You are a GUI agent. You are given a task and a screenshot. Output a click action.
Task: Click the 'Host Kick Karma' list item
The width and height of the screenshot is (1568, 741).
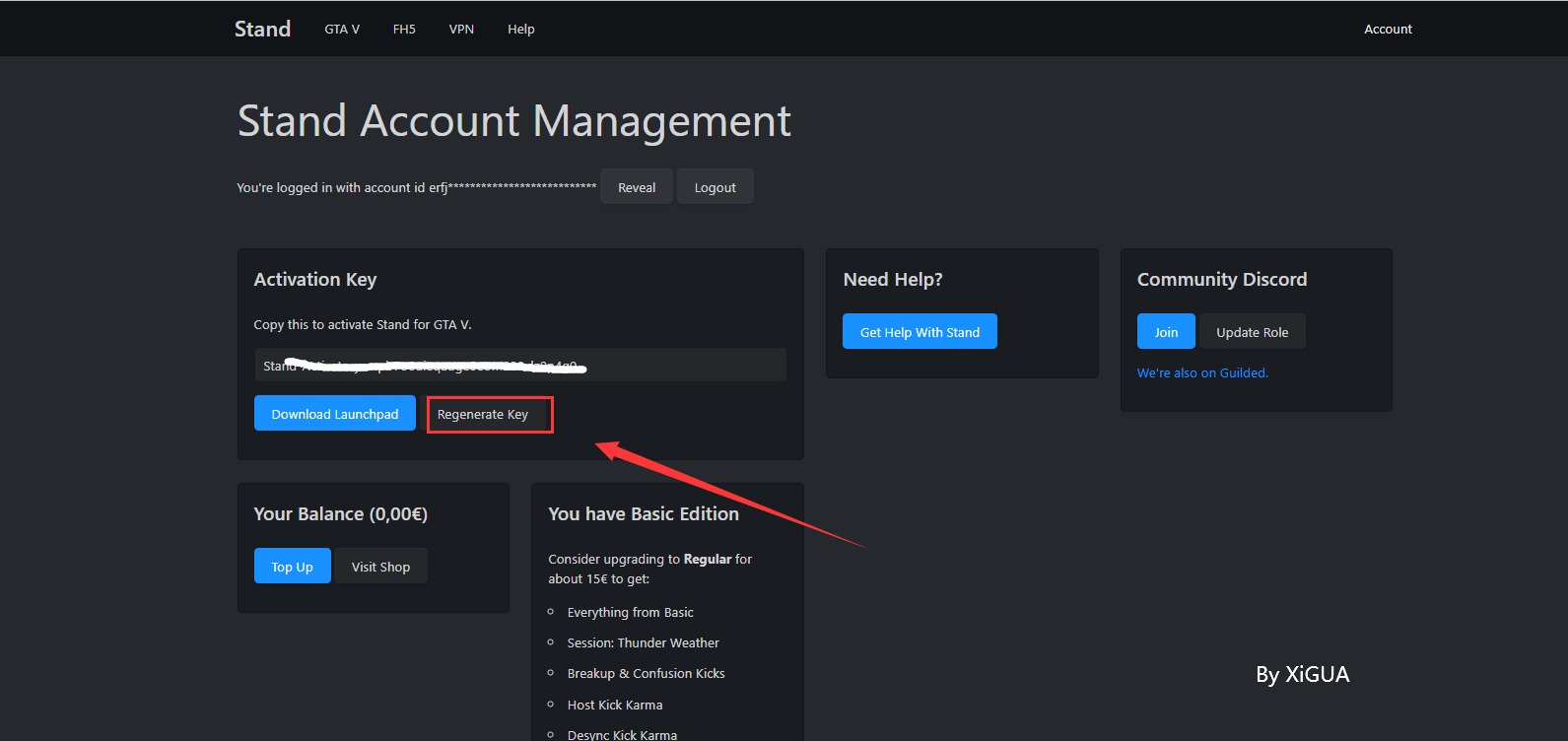click(615, 705)
